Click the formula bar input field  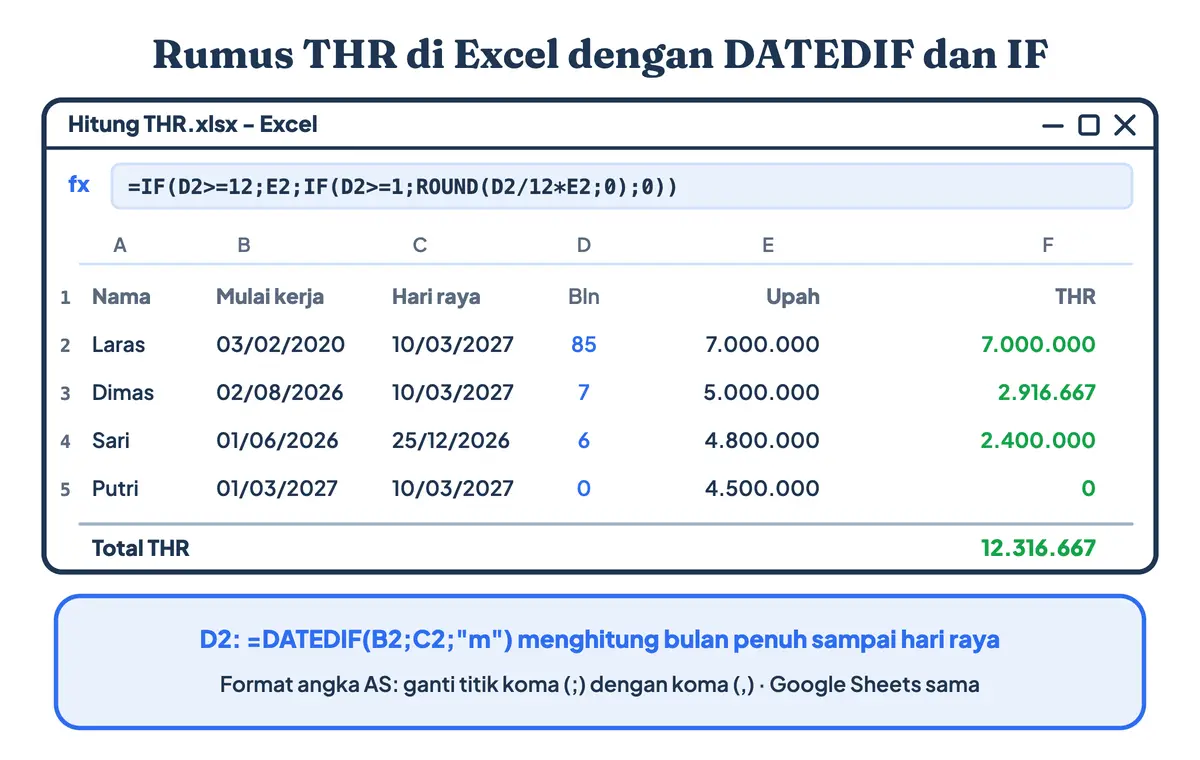(621, 186)
